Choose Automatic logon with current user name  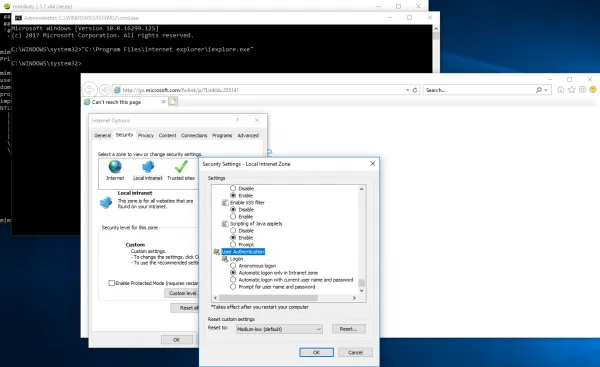click(233, 280)
